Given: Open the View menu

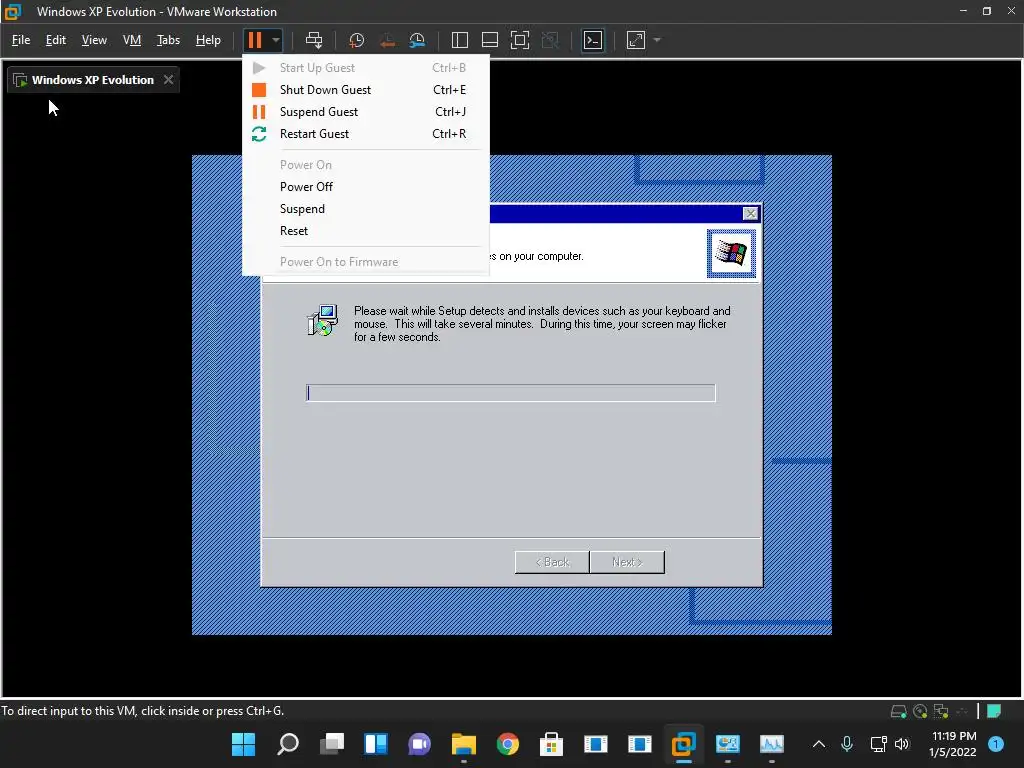Looking at the screenshot, I should 94,40.
